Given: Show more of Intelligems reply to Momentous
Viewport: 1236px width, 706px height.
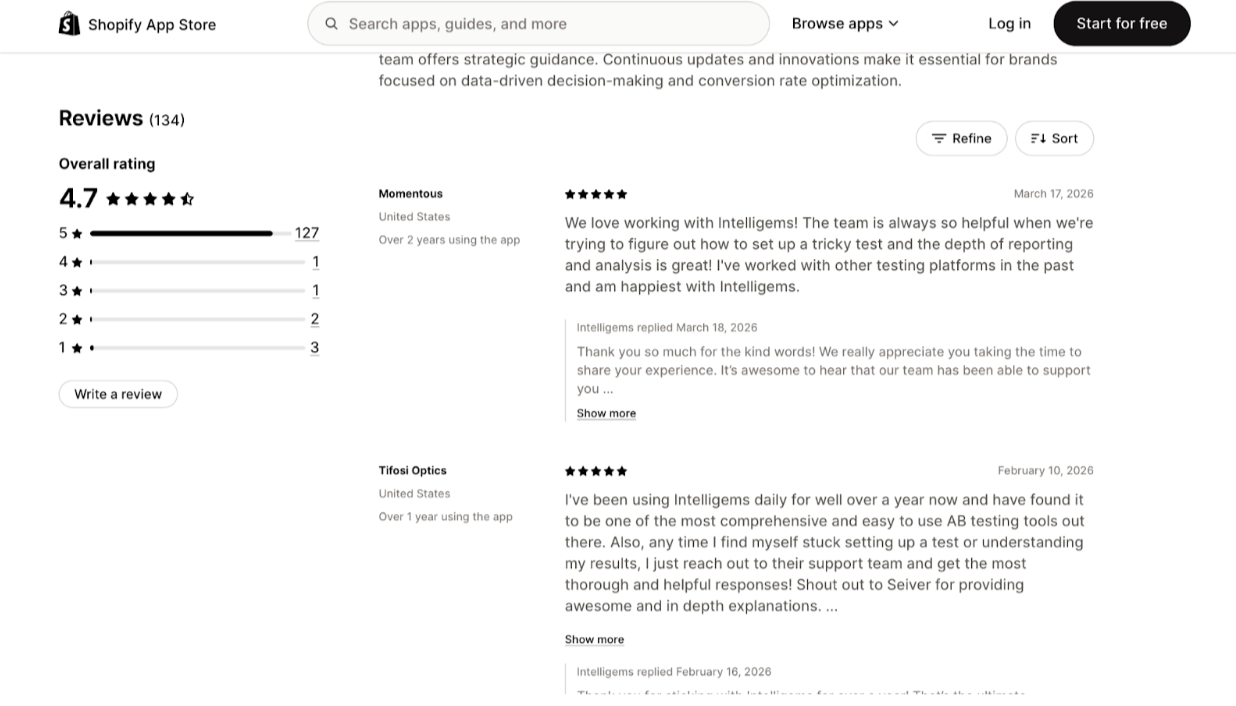Looking at the screenshot, I should (606, 413).
